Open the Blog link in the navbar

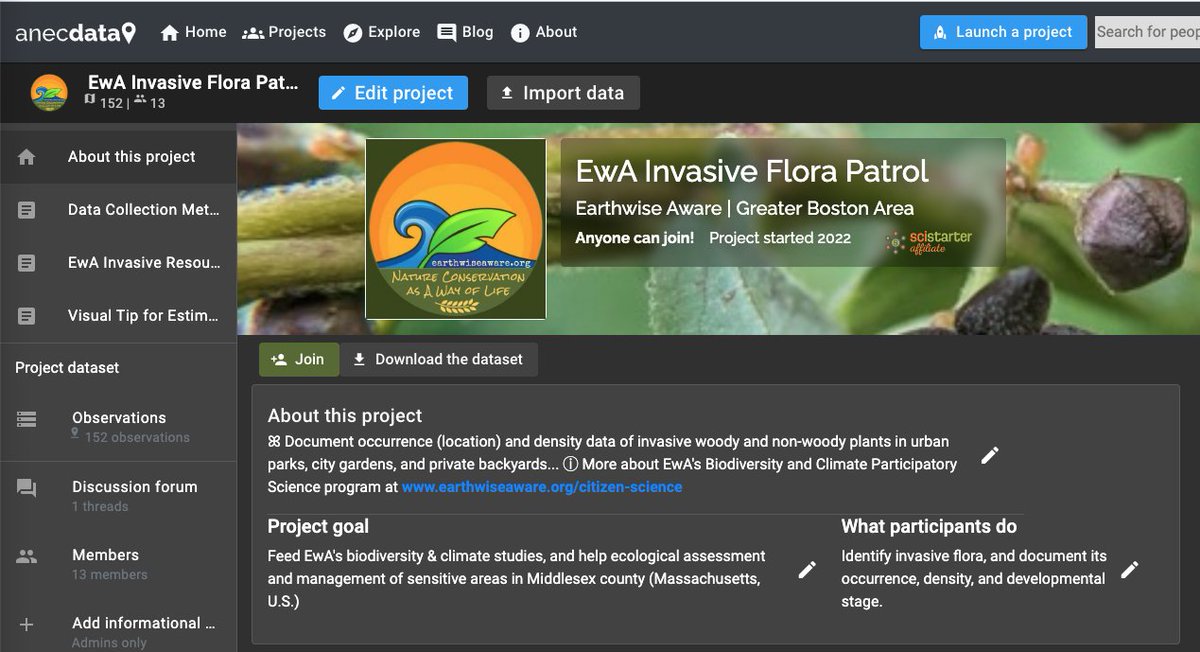click(x=465, y=32)
